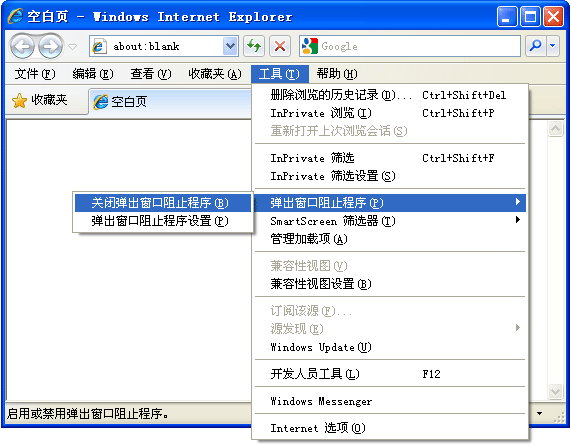
Task: Click the Back navigation arrow button
Action: pos(23,46)
